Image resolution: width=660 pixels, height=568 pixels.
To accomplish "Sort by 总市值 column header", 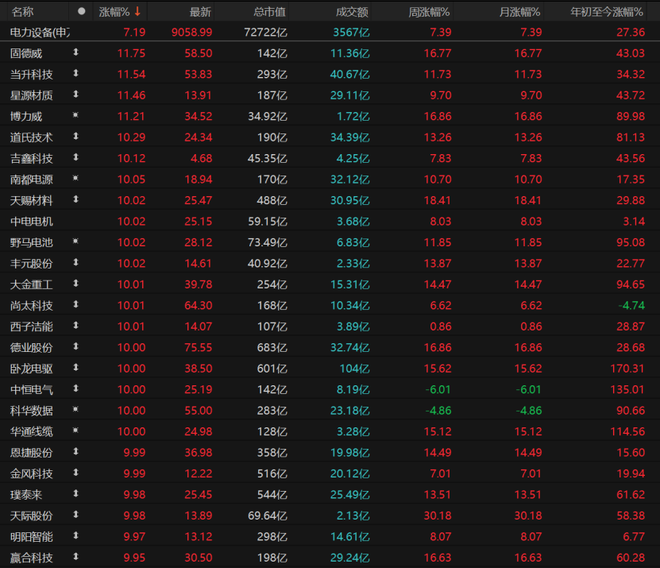I will (x=270, y=12).
